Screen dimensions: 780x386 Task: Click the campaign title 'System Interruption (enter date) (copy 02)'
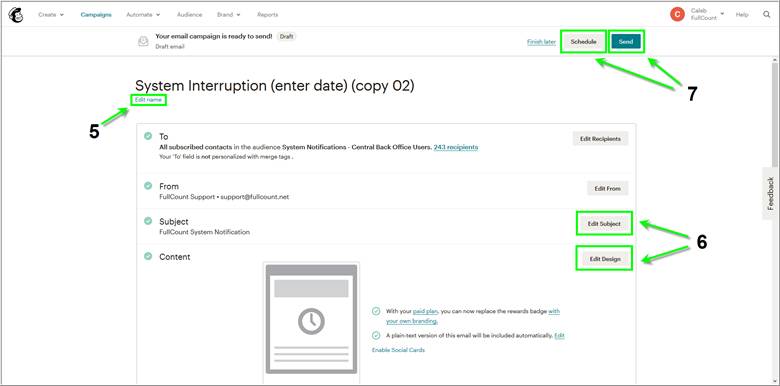tap(275, 86)
